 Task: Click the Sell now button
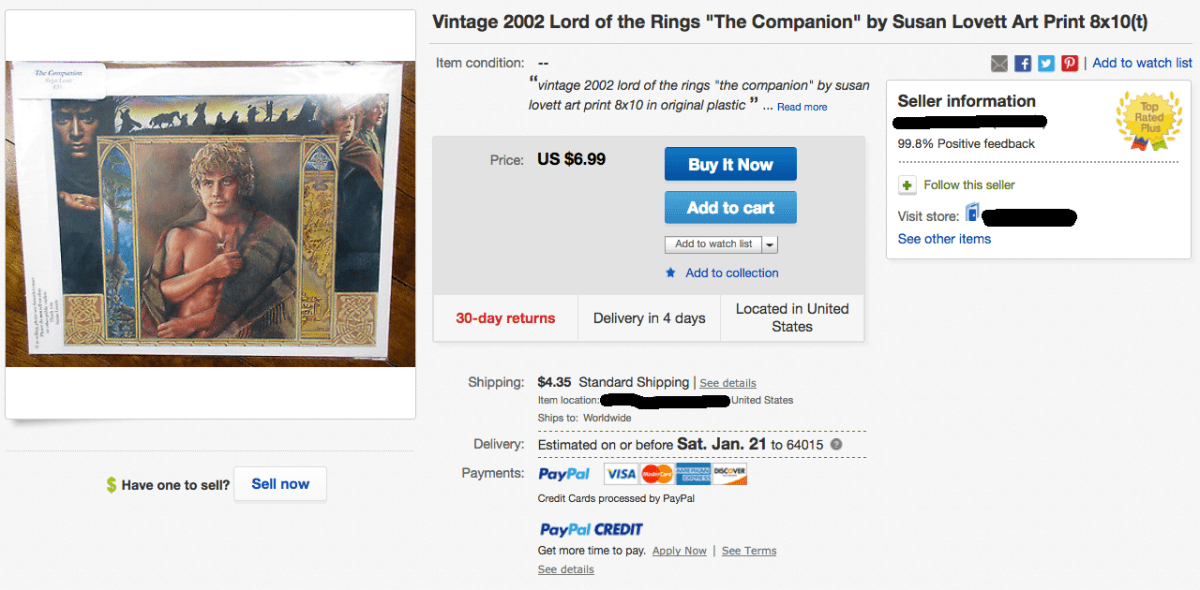280,484
